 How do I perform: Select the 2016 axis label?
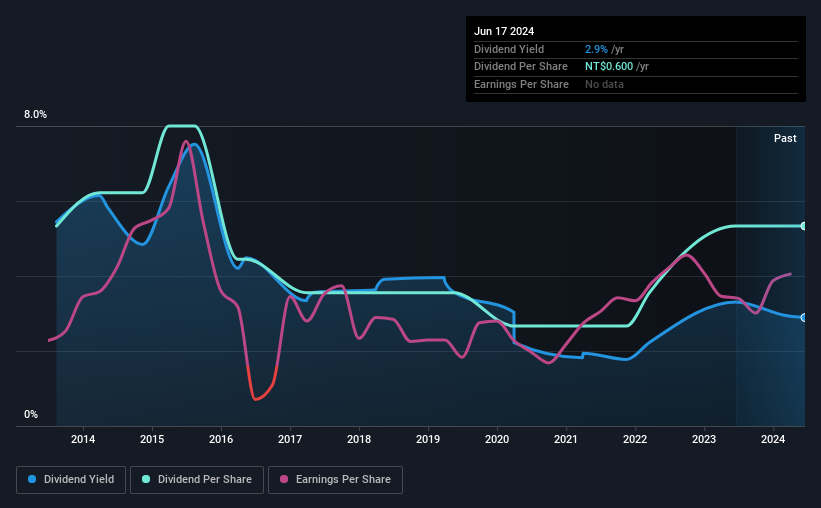pos(221,439)
